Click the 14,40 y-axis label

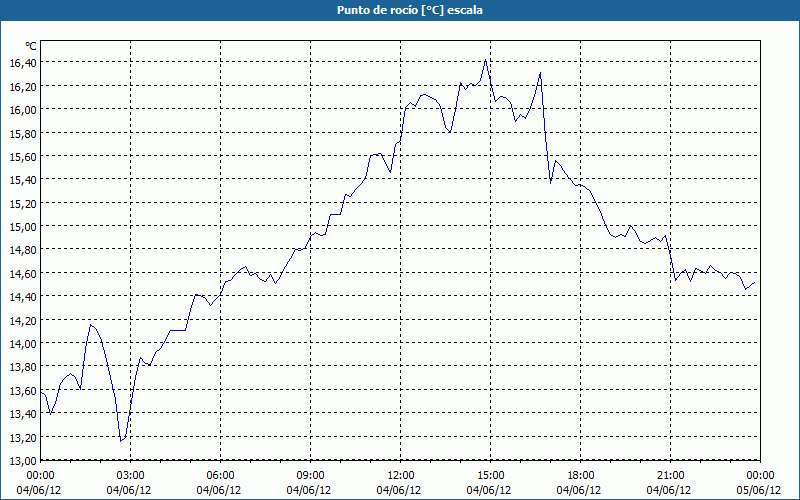pos(23,296)
